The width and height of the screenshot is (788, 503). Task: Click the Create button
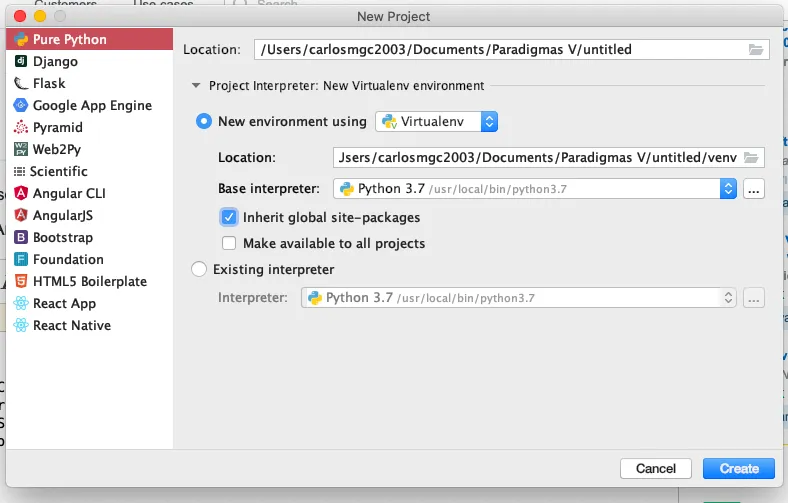(739, 468)
